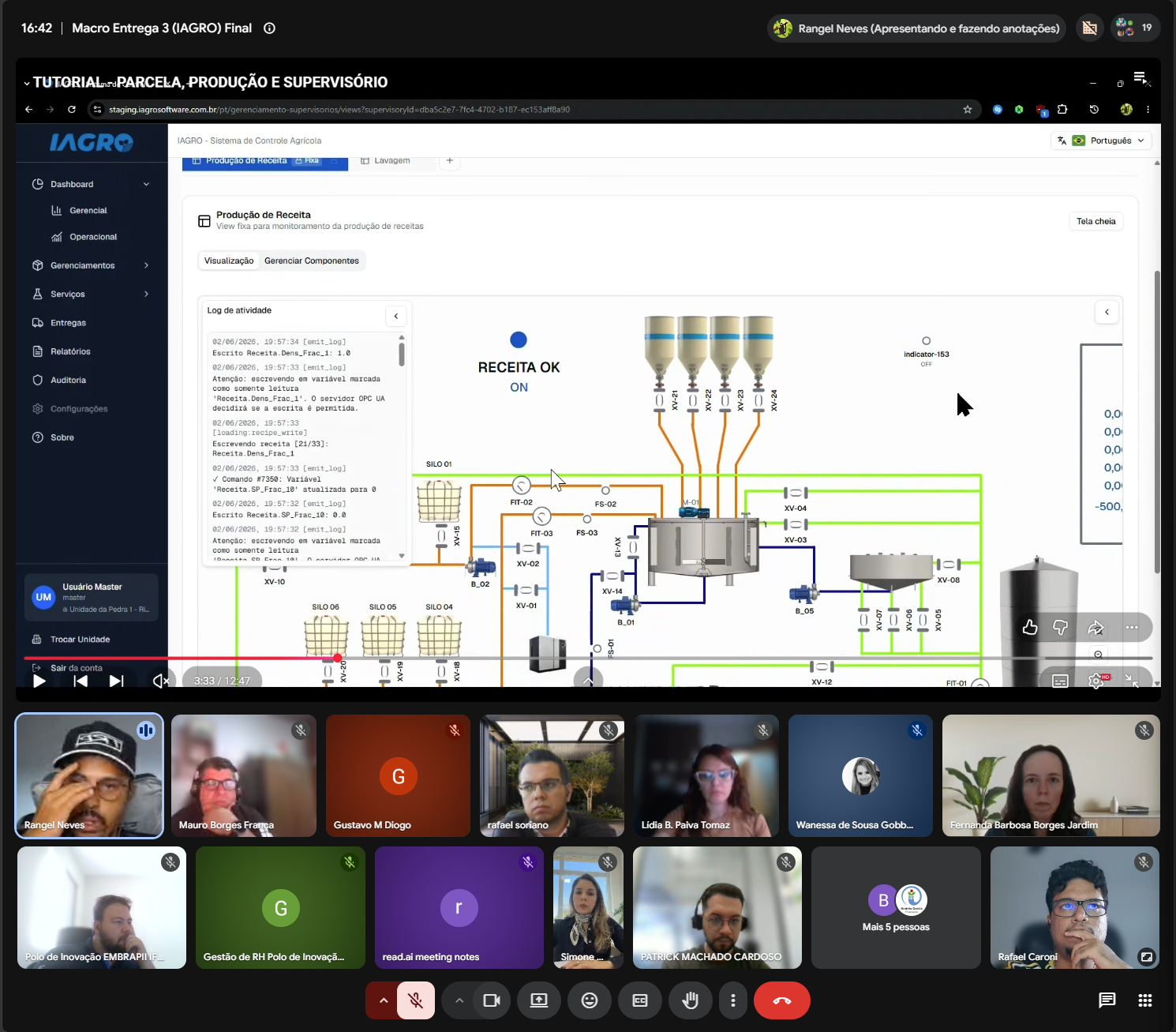
Task: Click the red hang-up call button
Action: click(x=781, y=1000)
